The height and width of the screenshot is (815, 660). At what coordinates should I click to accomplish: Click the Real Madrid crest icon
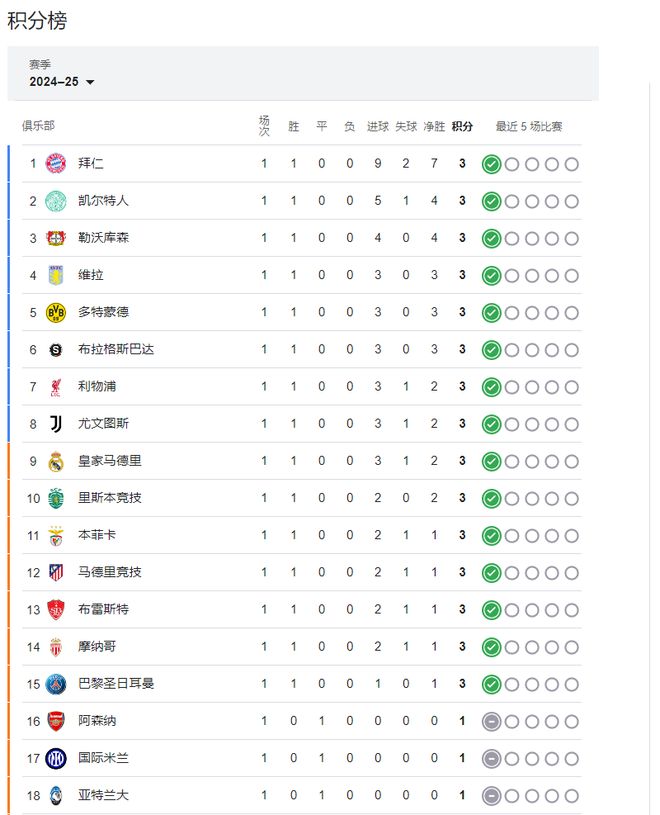56,461
